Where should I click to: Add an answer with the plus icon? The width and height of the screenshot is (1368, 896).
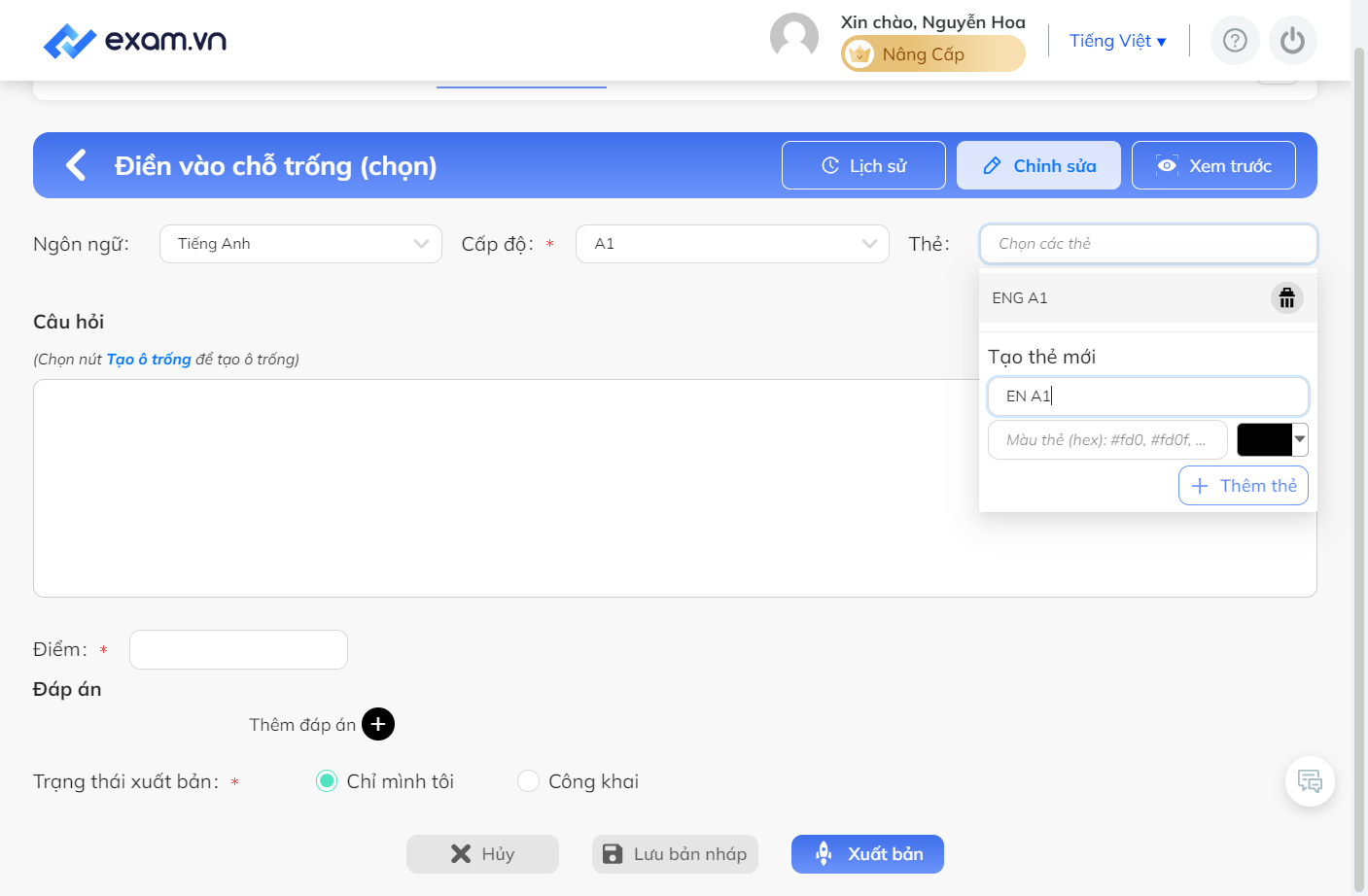[x=378, y=724]
